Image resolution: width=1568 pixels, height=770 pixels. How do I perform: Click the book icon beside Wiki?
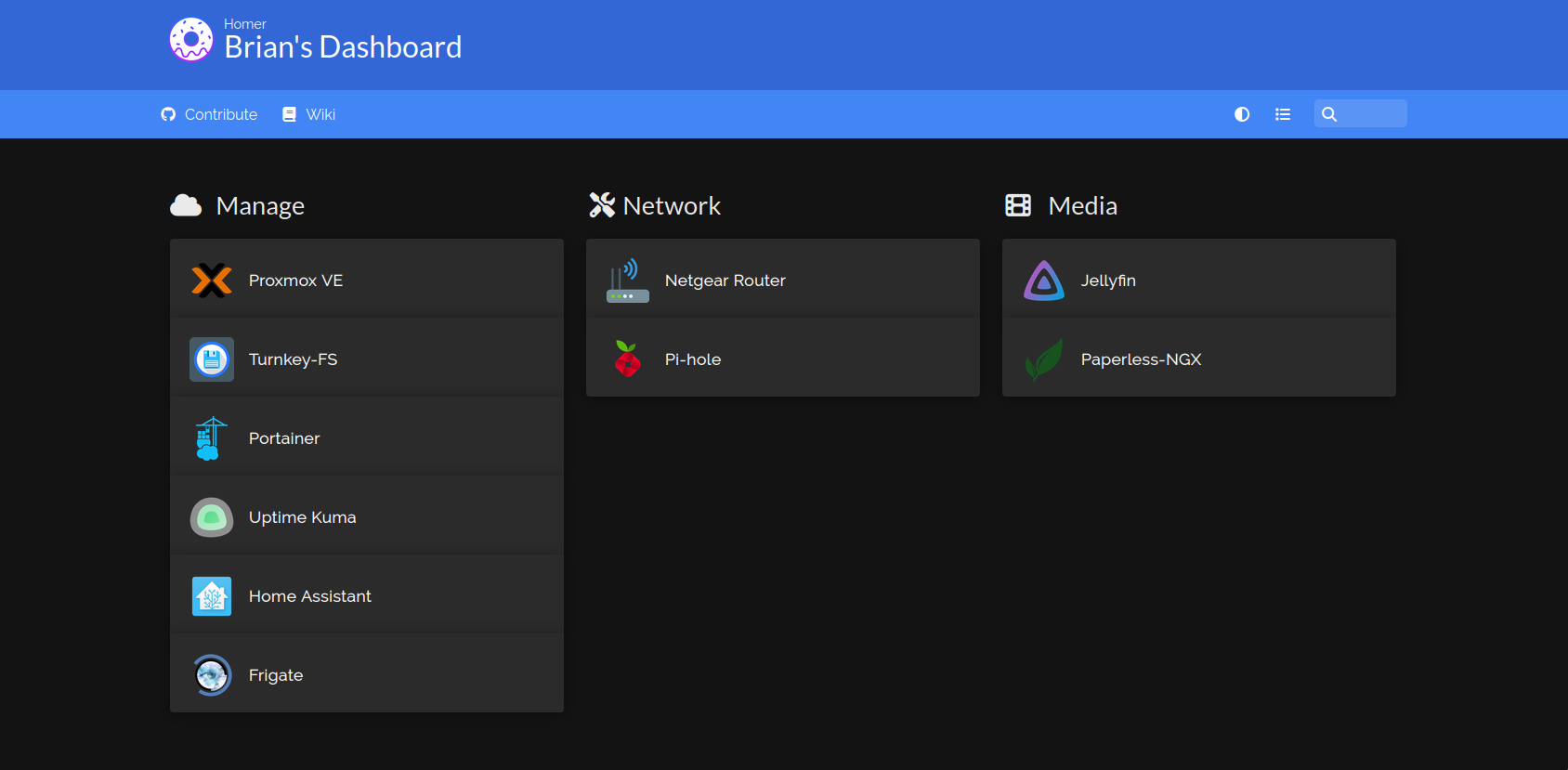click(x=289, y=114)
